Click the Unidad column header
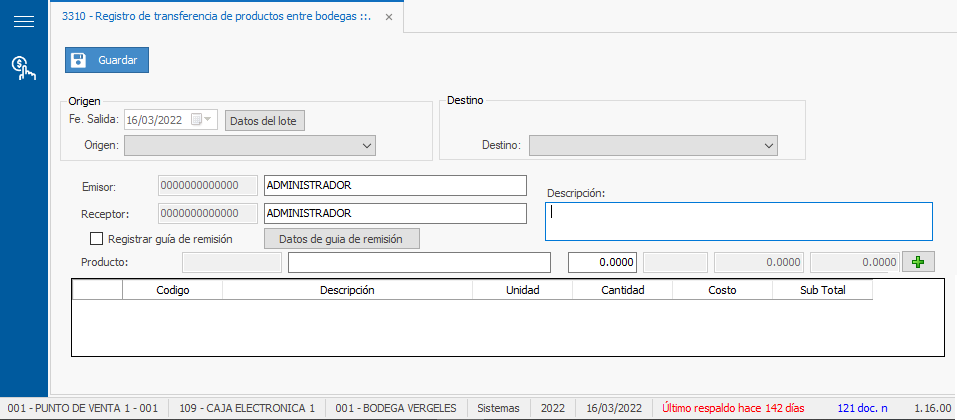 (x=522, y=290)
